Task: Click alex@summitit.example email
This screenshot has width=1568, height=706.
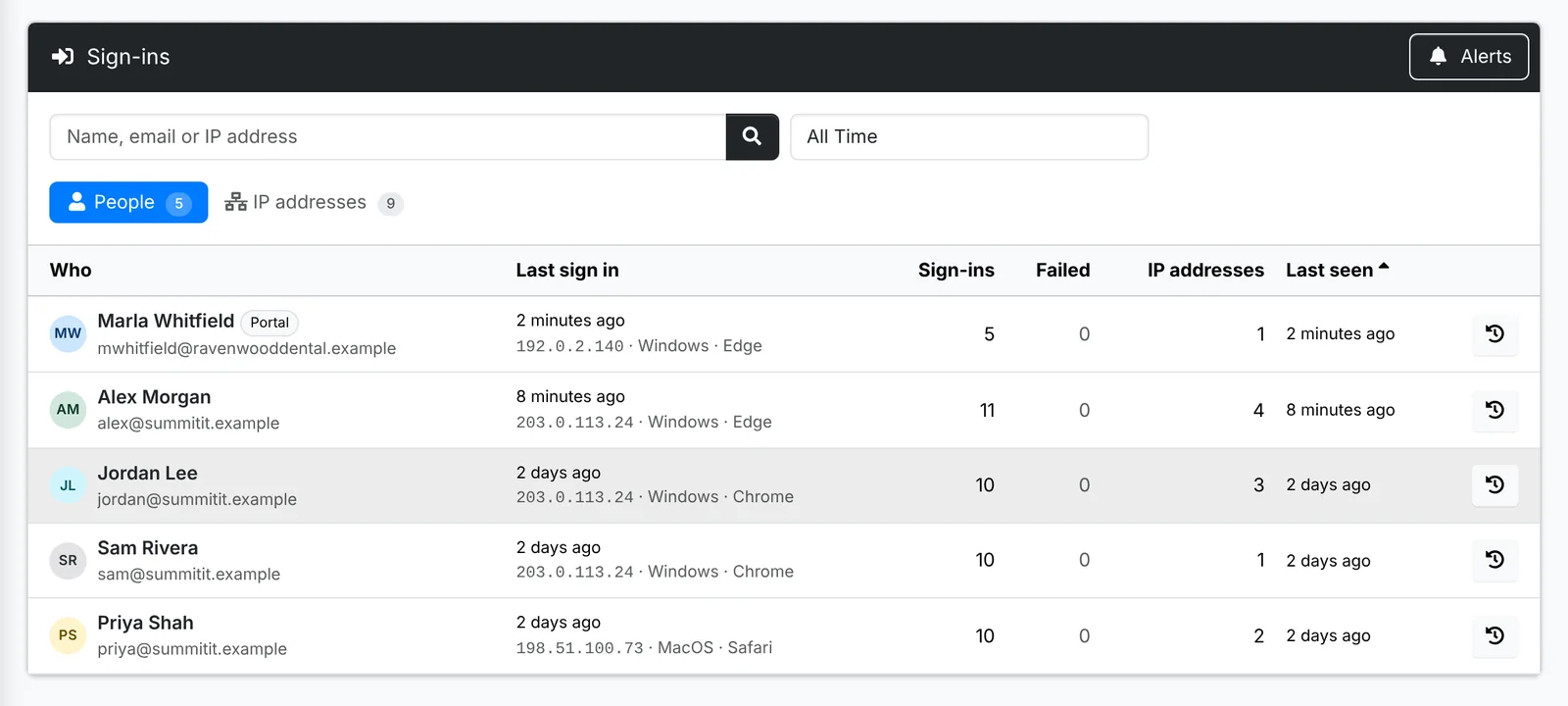Action: (188, 424)
